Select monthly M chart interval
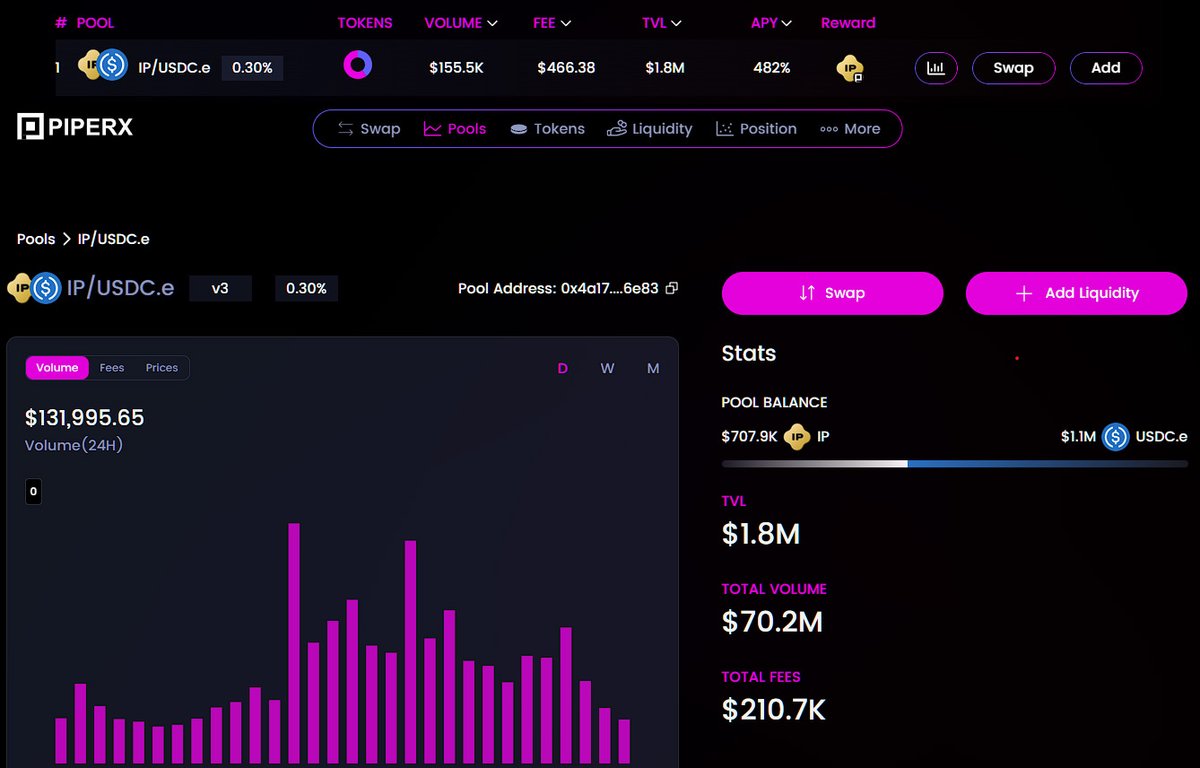The image size is (1200, 768). (x=653, y=368)
